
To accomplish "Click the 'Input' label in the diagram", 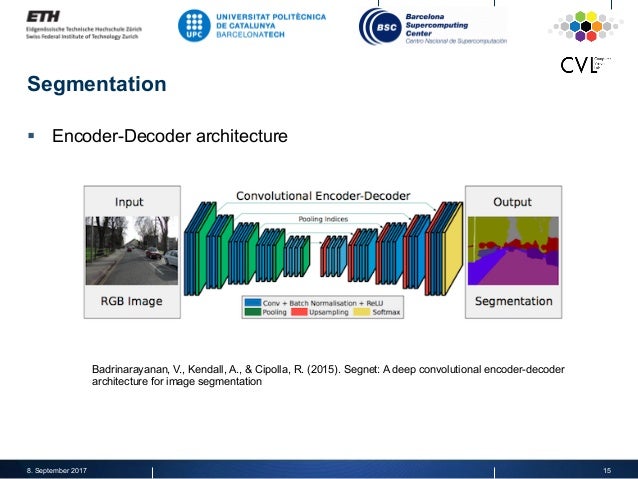I will tap(129, 202).
